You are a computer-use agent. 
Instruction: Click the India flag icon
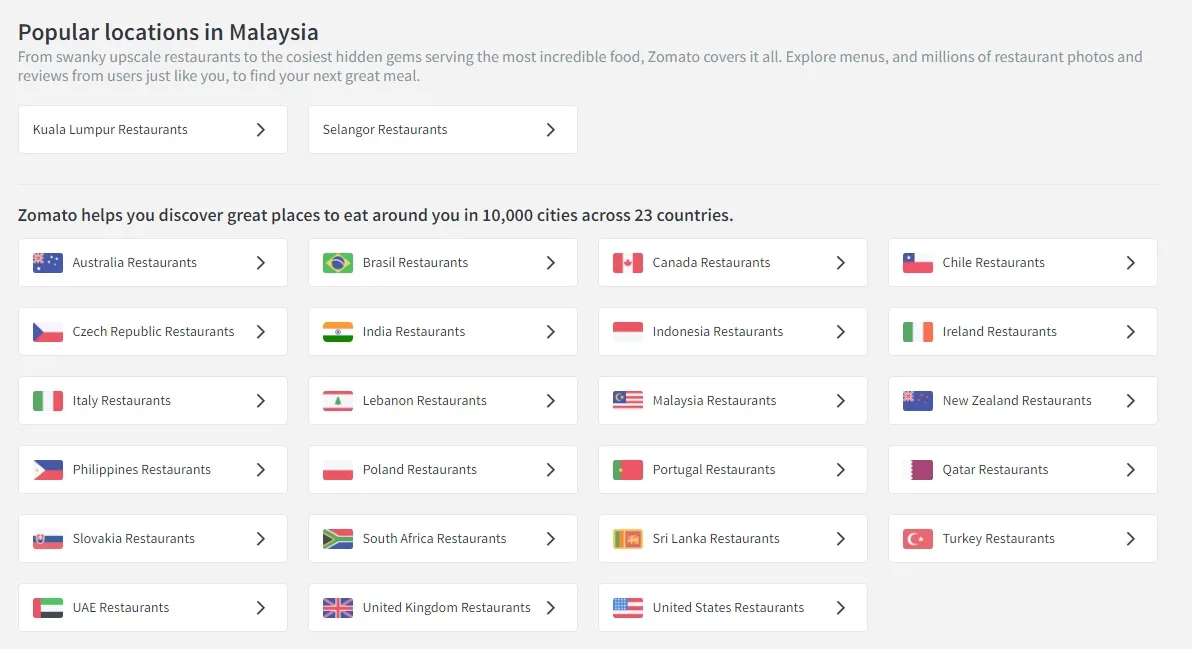pyautogui.click(x=338, y=332)
